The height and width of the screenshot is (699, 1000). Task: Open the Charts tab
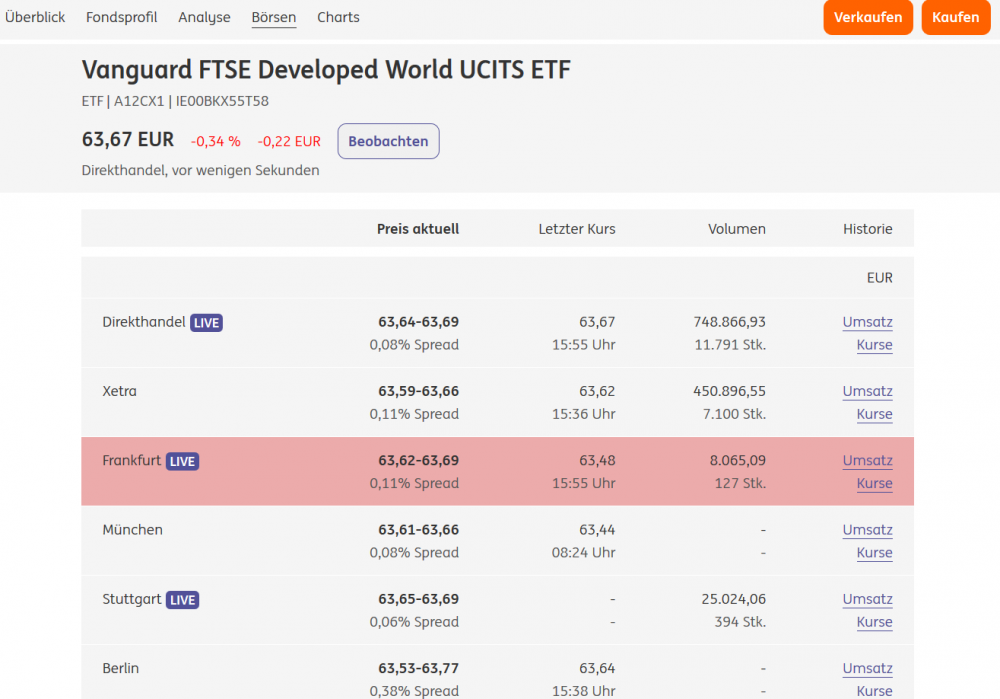click(338, 17)
